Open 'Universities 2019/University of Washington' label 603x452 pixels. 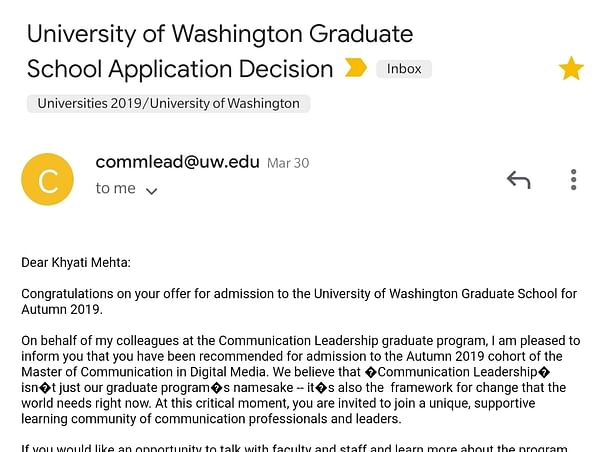click(168, 103)
